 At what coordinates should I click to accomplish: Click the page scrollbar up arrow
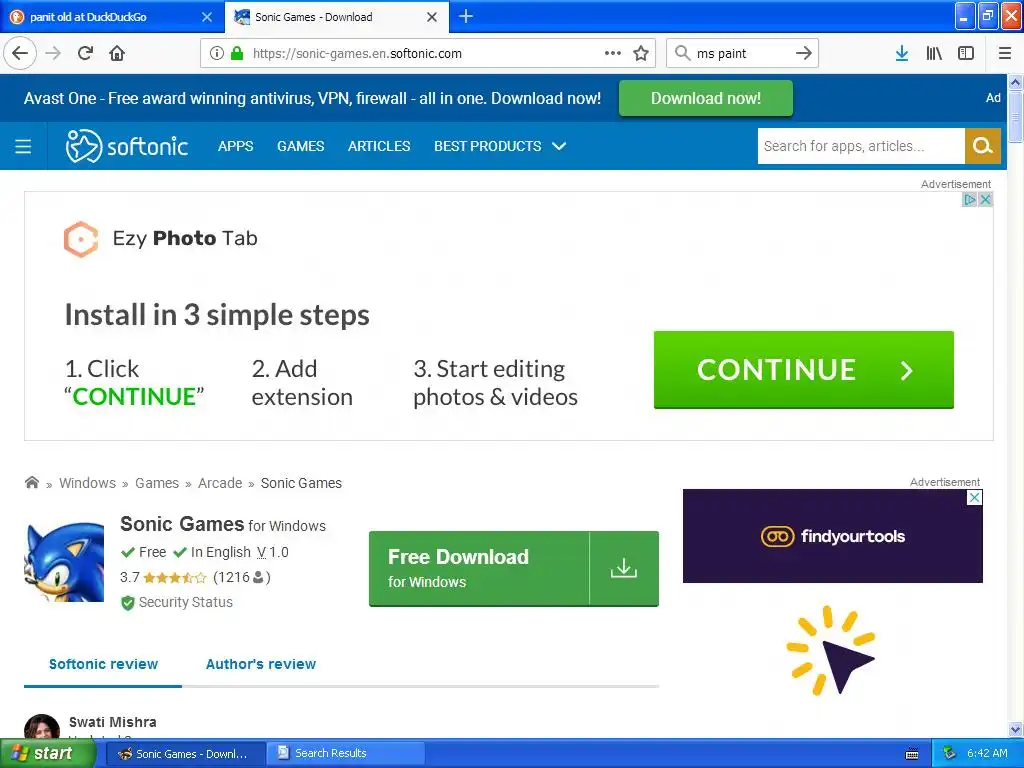coord(1016,82)
